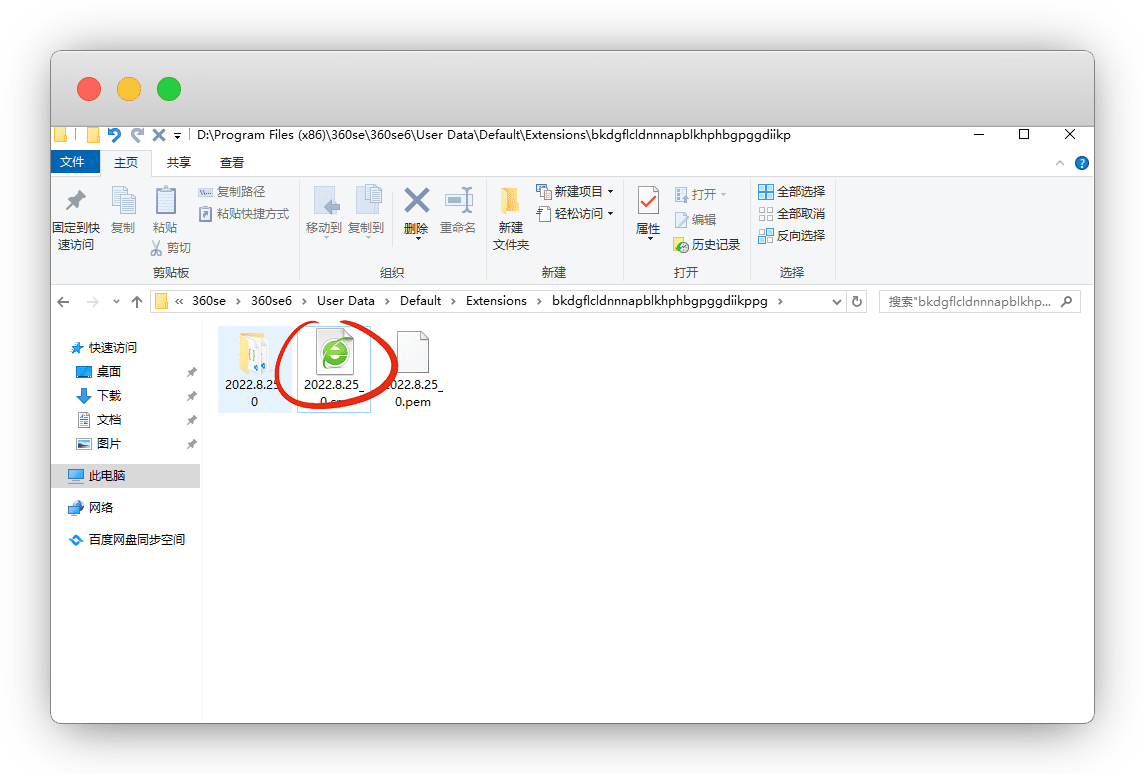Click the Properties (属性) icon

[648, 203]
